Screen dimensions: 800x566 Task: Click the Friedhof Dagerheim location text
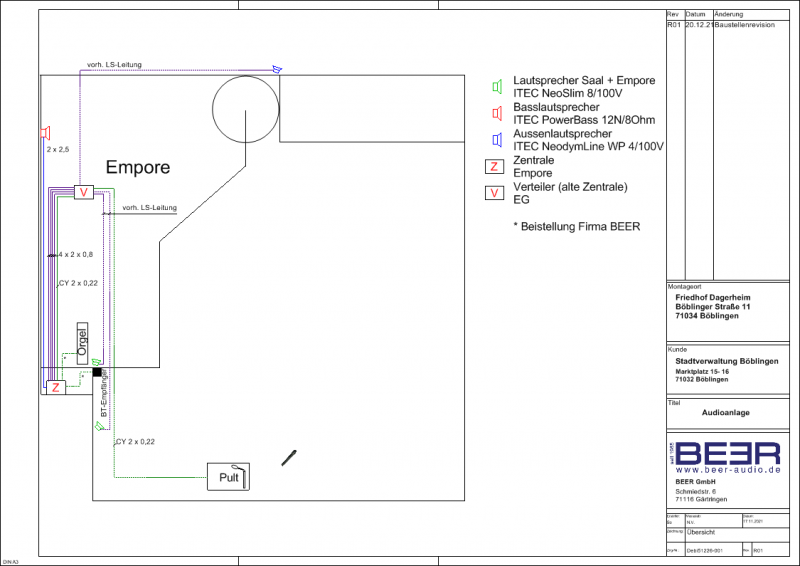click(x=713, y=298)
